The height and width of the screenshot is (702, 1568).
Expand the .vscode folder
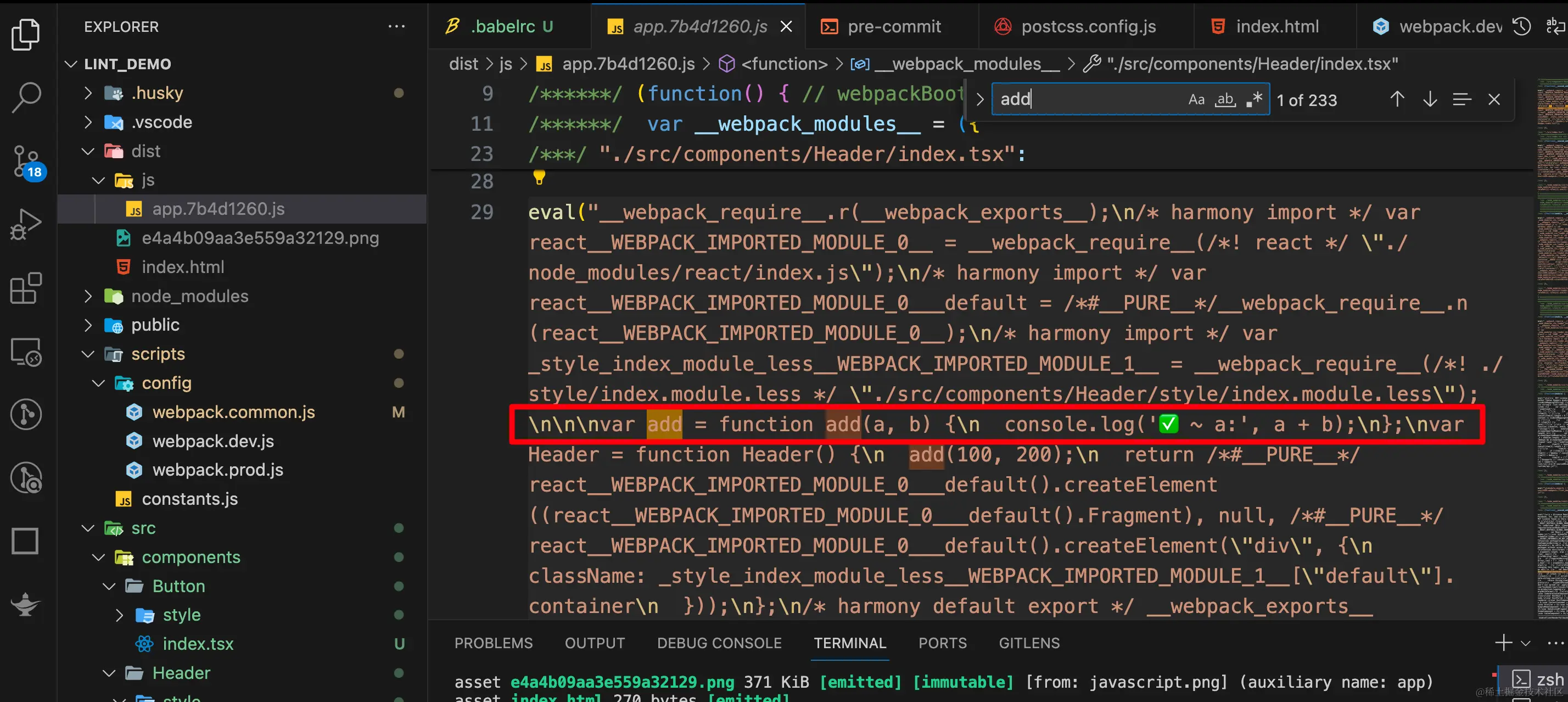point(88,122)
